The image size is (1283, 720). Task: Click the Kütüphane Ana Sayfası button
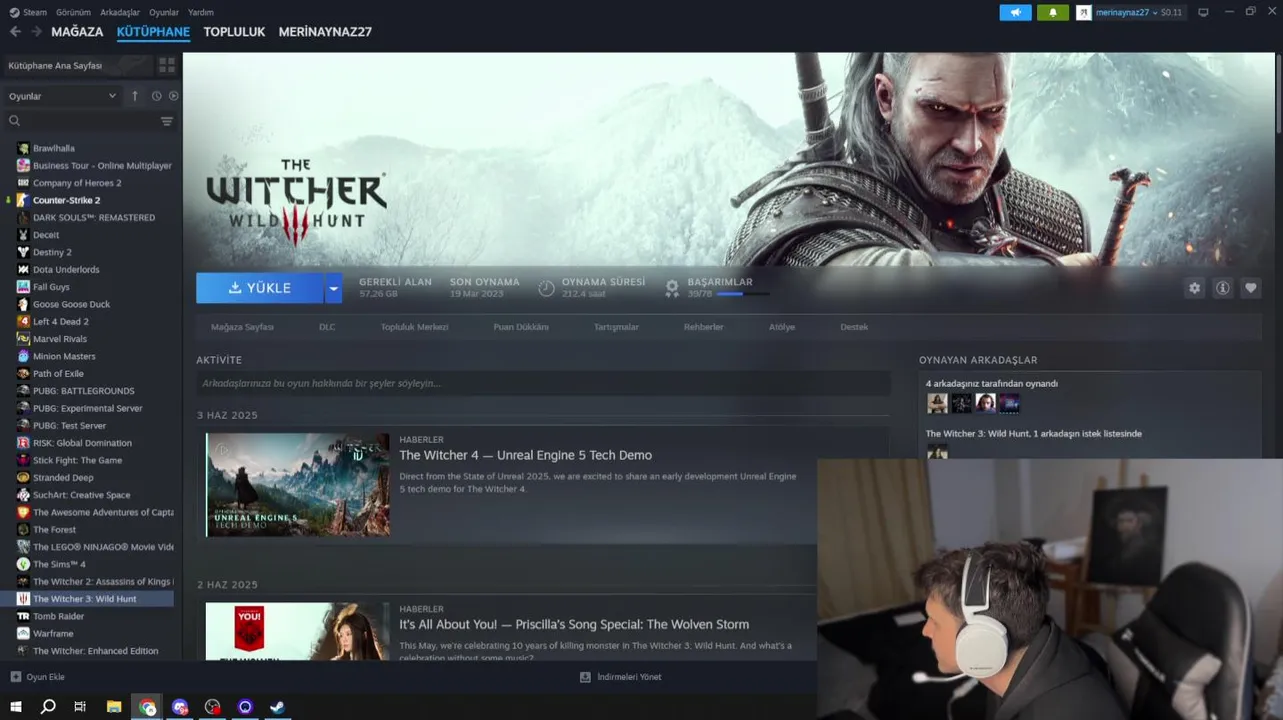(77, 65)
